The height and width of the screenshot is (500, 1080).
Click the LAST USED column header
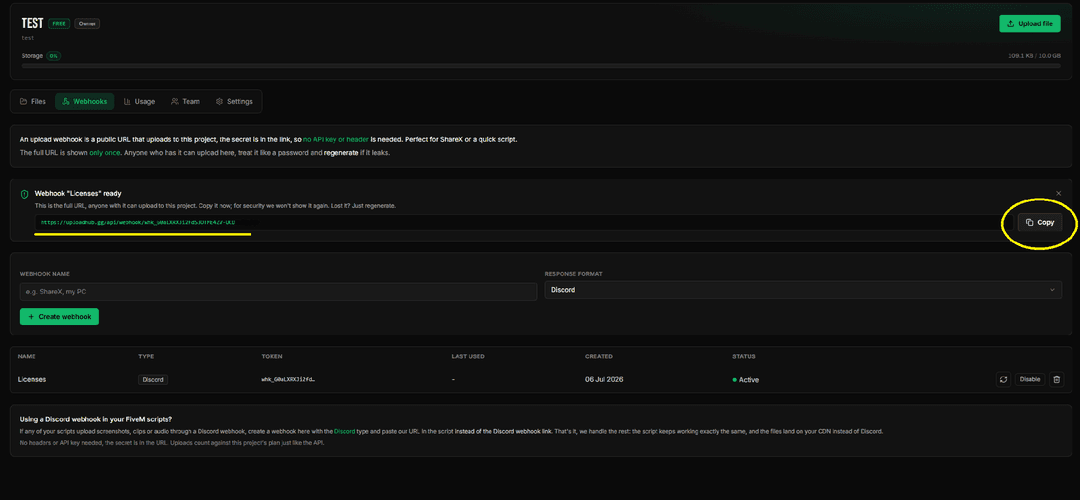click(468, 357)
